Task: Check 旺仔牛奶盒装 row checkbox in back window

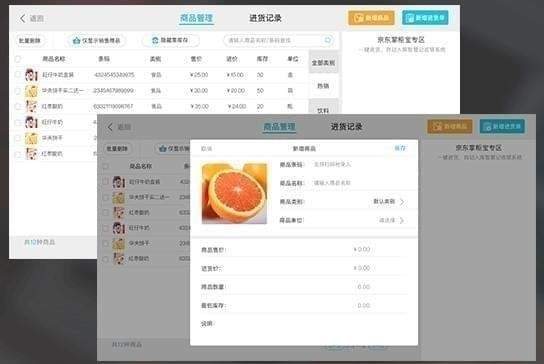Action: (18, 75)
